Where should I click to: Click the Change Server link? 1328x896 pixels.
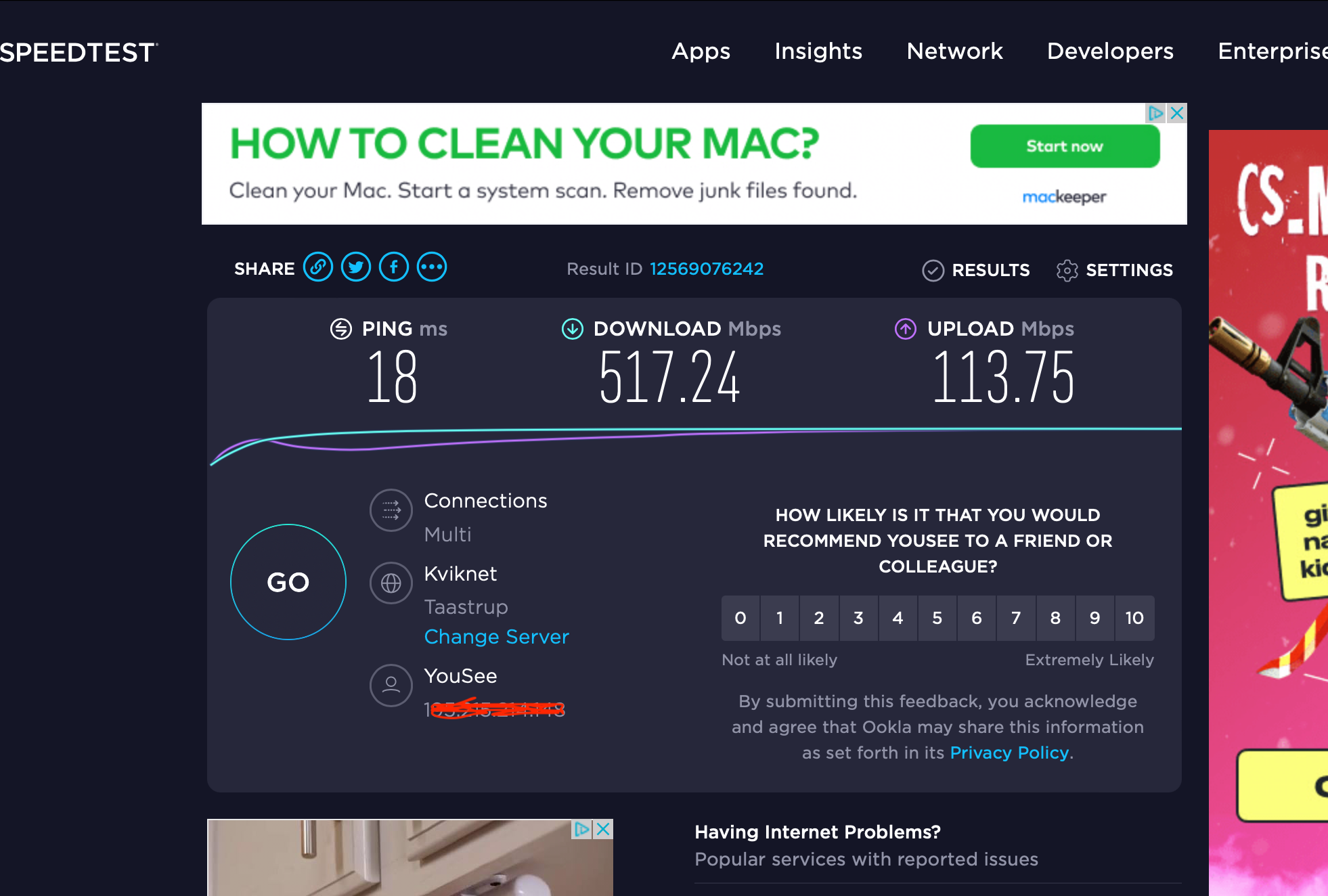tap(496, 637)
